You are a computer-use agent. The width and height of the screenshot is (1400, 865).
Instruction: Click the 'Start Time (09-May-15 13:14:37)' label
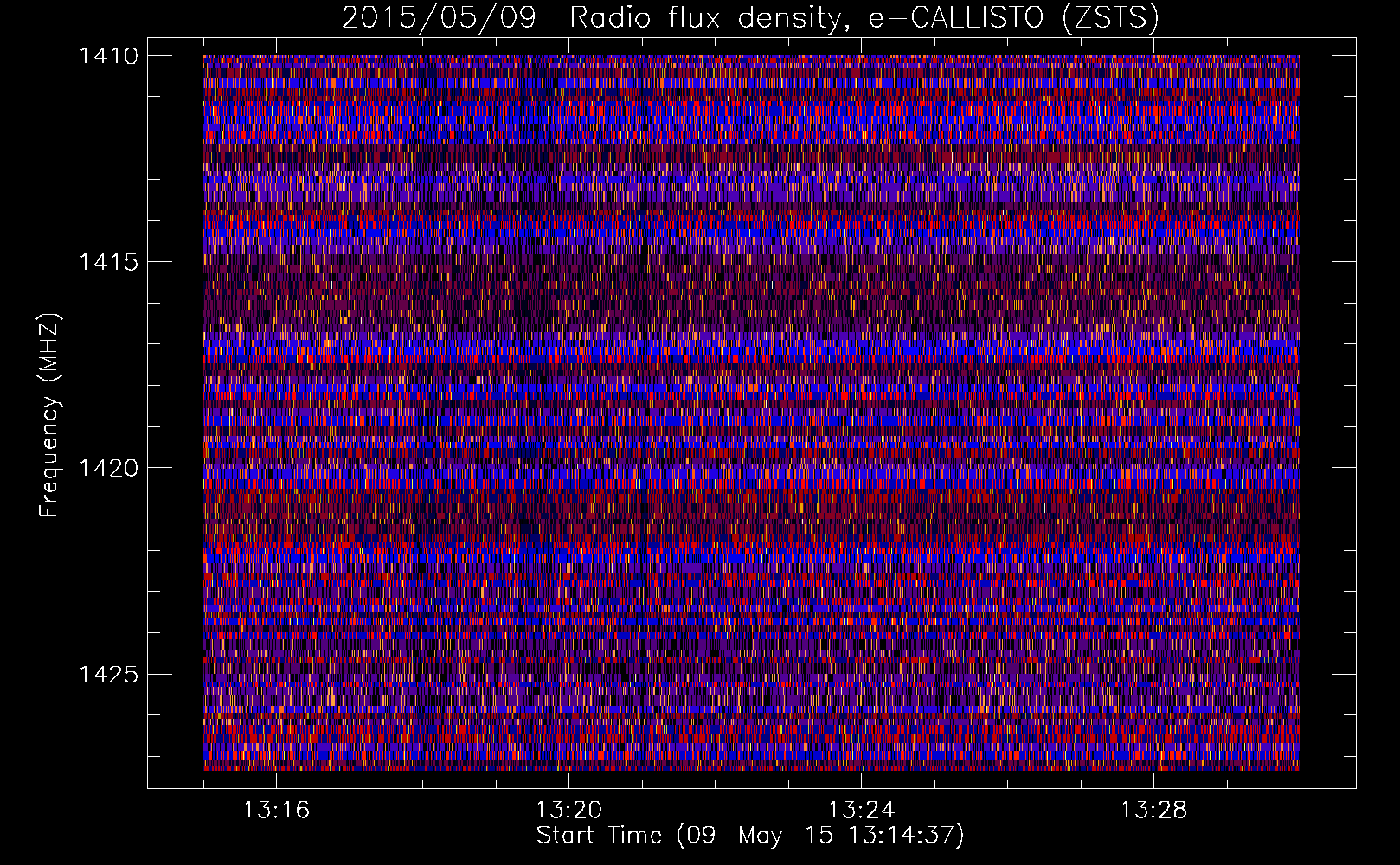pyautogui.click(x=750, y=836)
